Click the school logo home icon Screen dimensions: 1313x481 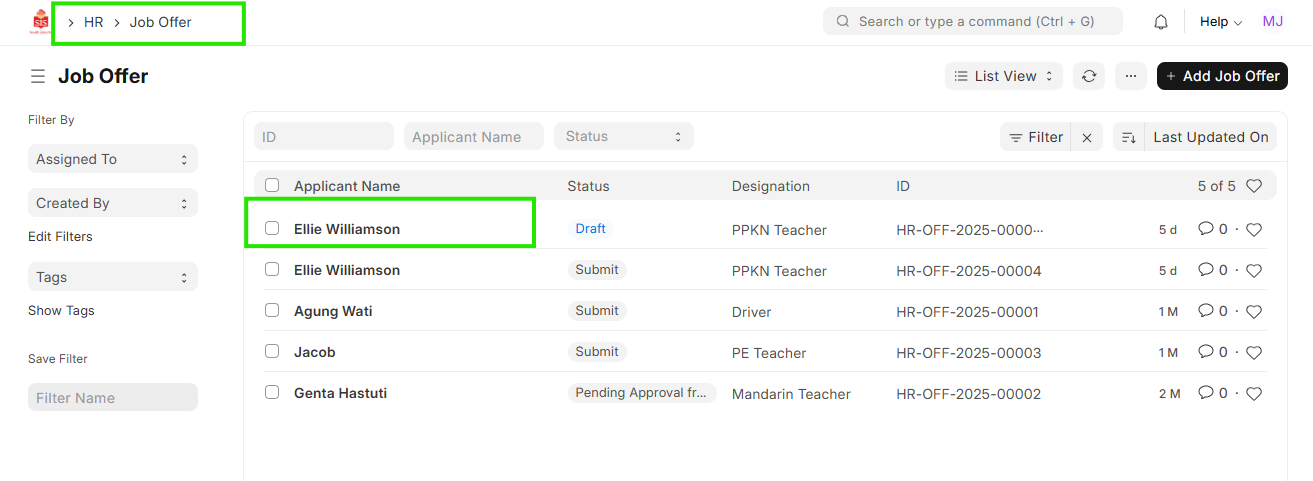40,22
